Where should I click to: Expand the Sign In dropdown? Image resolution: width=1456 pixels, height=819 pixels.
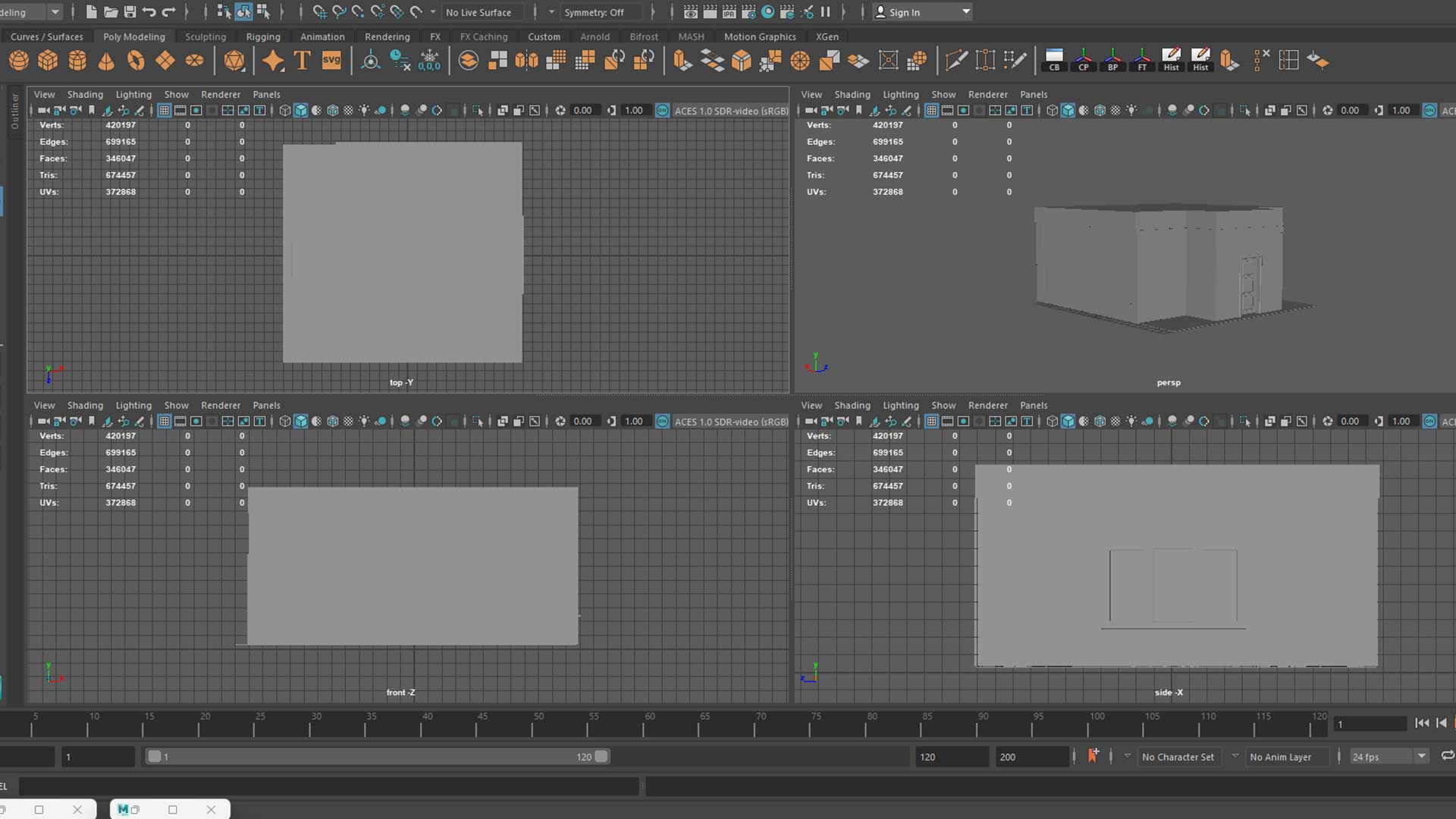[x=965, y=12]
